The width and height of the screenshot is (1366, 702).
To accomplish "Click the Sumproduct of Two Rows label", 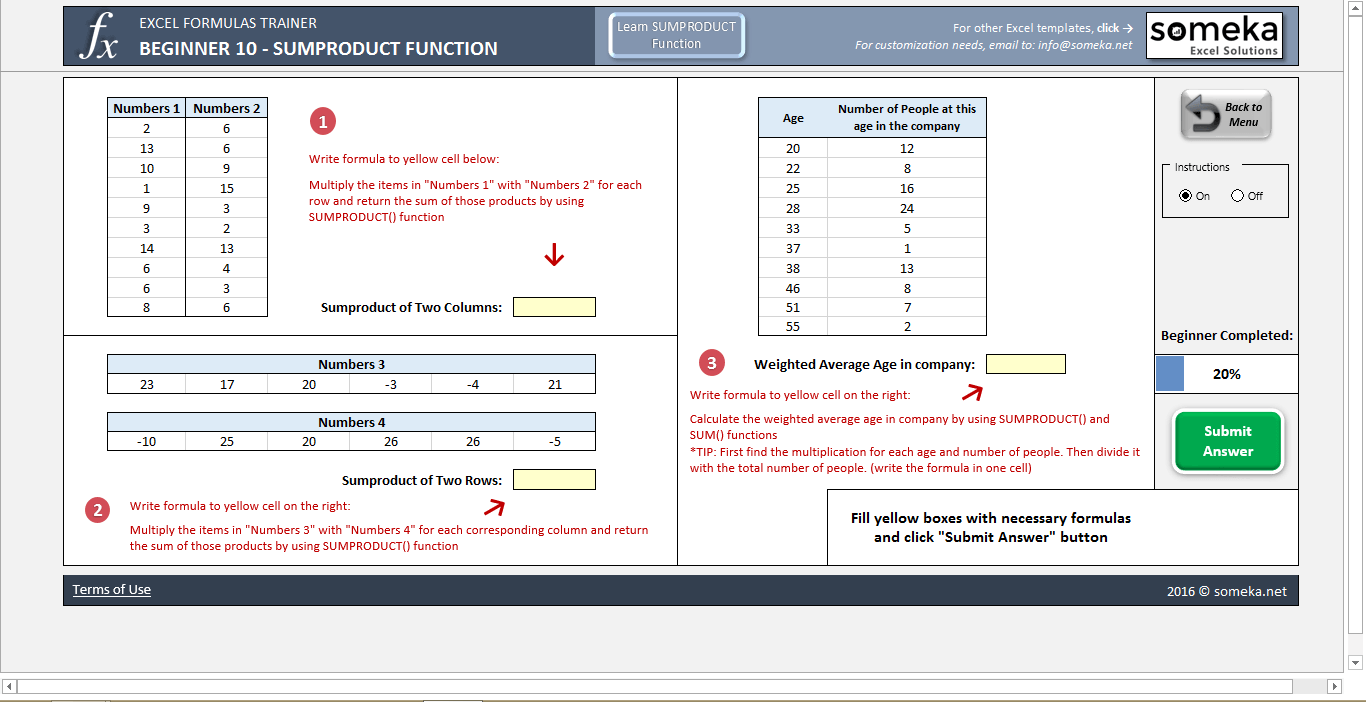I will pos(422,481).
